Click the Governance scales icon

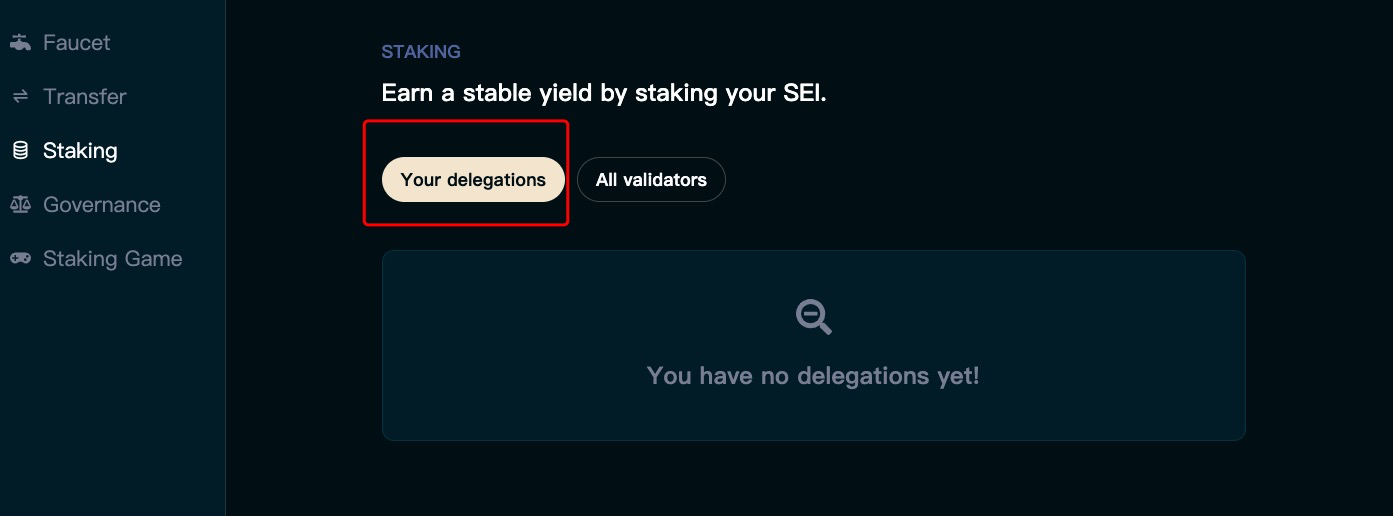[x=20, y=205]
